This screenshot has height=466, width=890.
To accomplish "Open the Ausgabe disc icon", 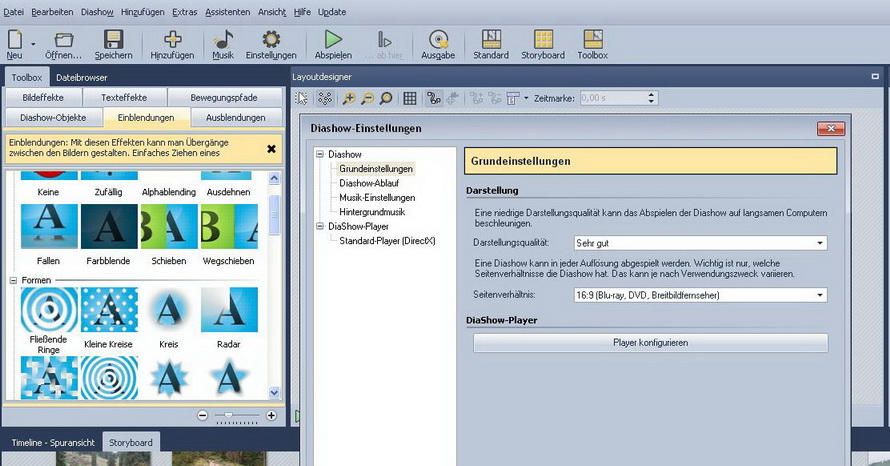I will click(438, 40).
